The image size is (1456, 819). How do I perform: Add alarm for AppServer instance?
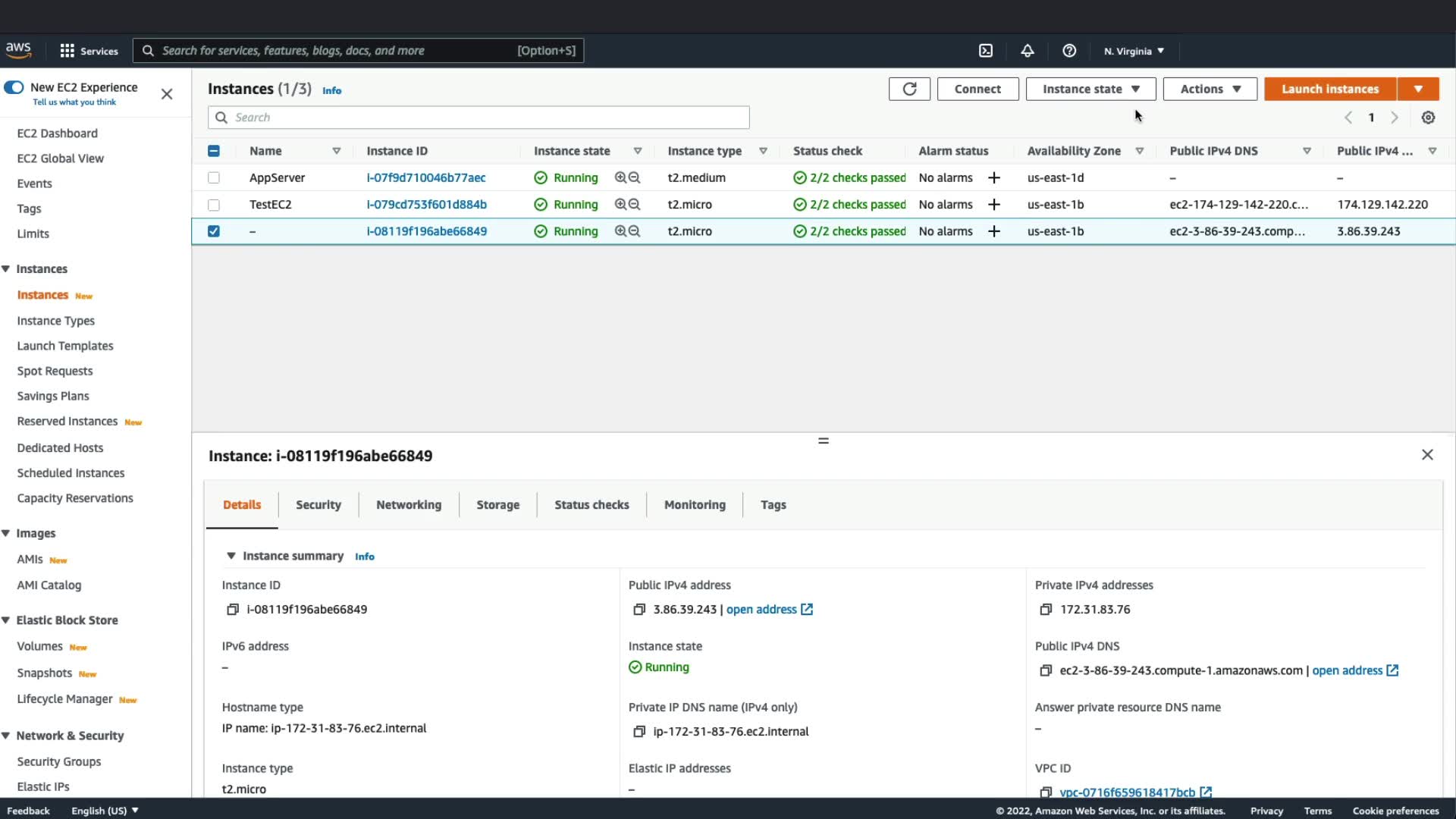(x=993, y=177)
